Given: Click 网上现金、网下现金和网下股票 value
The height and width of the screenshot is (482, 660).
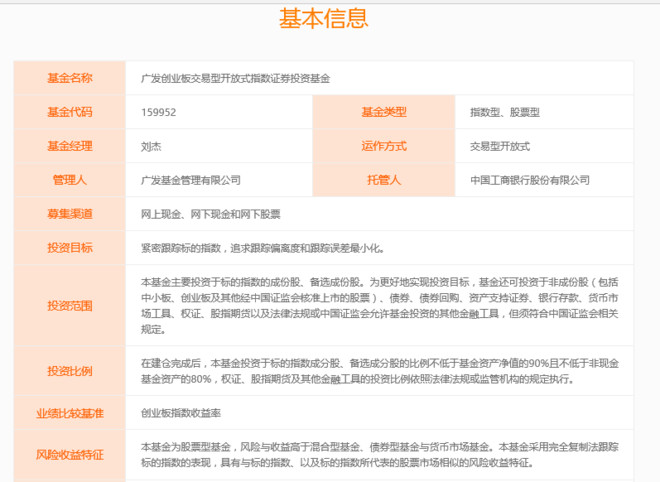Looking at the screenshot, I should (210, 214).
